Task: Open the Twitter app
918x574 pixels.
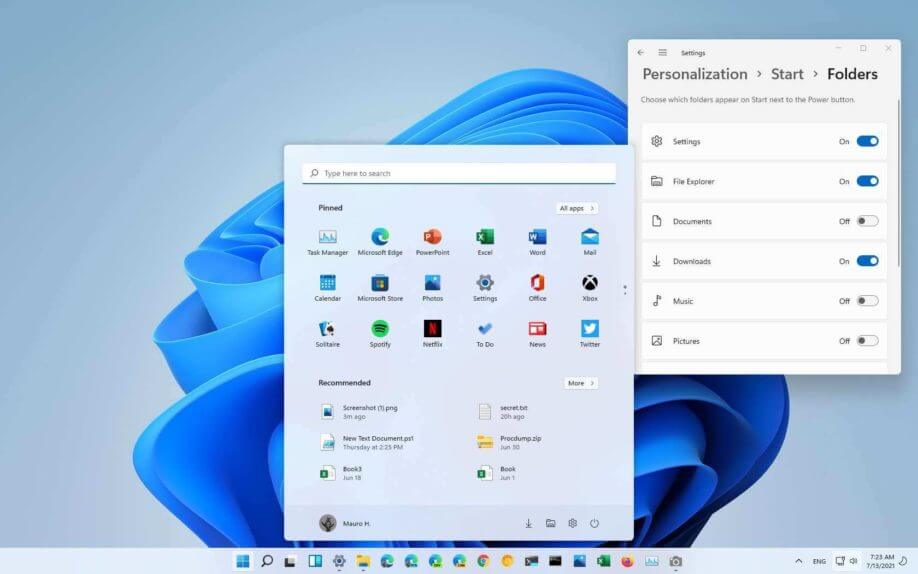Action: point(590,334)
